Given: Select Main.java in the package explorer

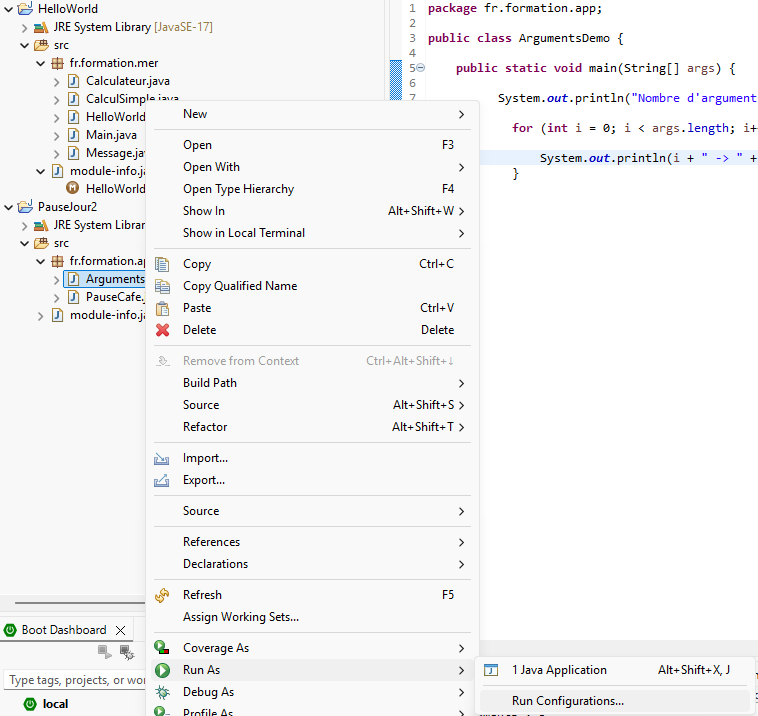Looking at the screenshot, I should tap(111, 135).
